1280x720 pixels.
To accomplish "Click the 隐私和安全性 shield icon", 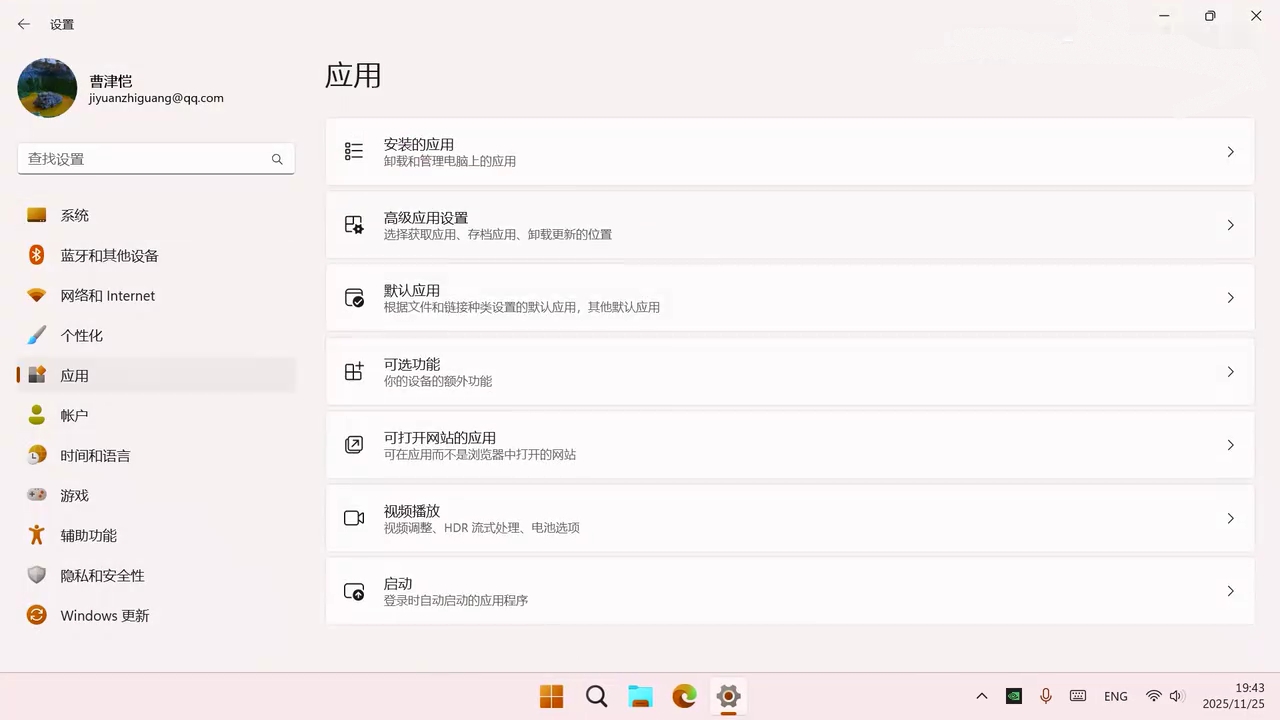I will point(37,576).
